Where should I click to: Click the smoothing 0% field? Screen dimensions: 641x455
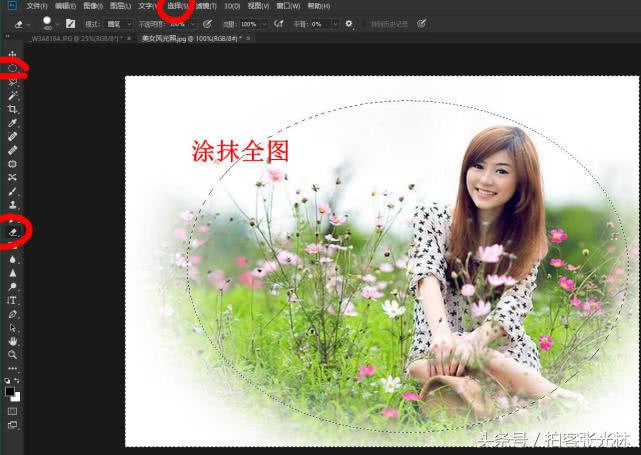(x=320, y=25)
